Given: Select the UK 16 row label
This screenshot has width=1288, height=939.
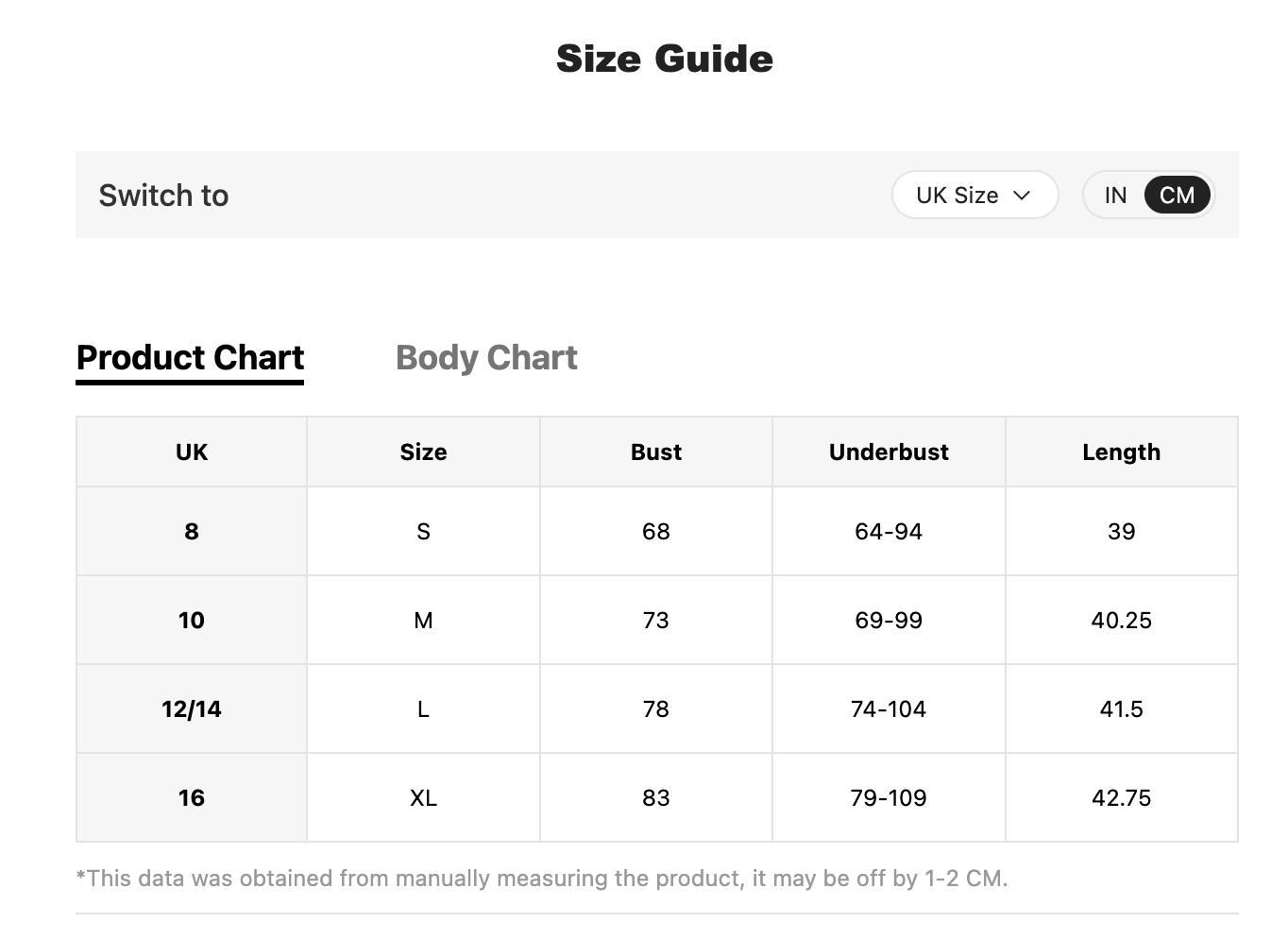Looking at the screenshot, I should pos(192,798).
